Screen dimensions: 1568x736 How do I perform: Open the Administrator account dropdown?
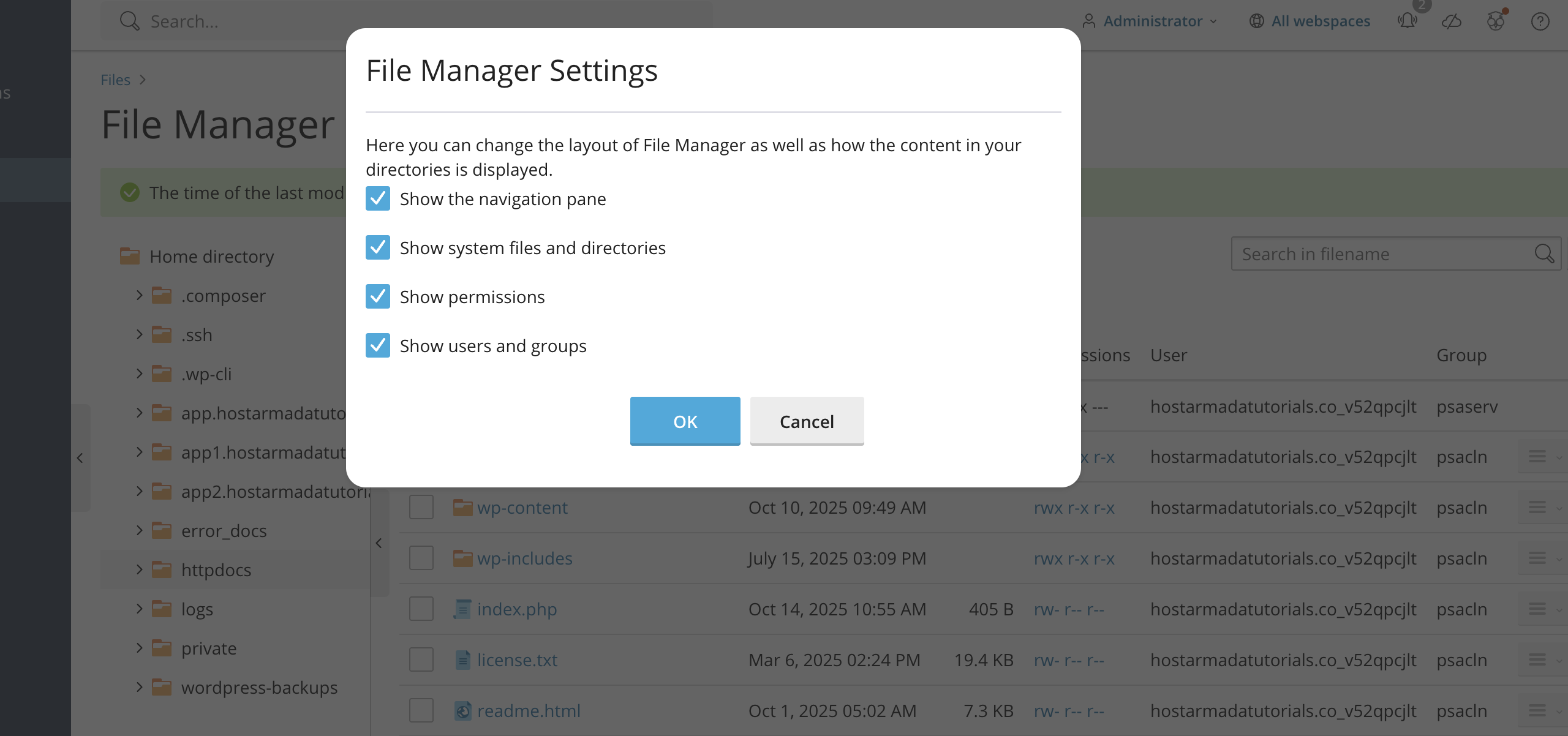tap(1149, 21)
